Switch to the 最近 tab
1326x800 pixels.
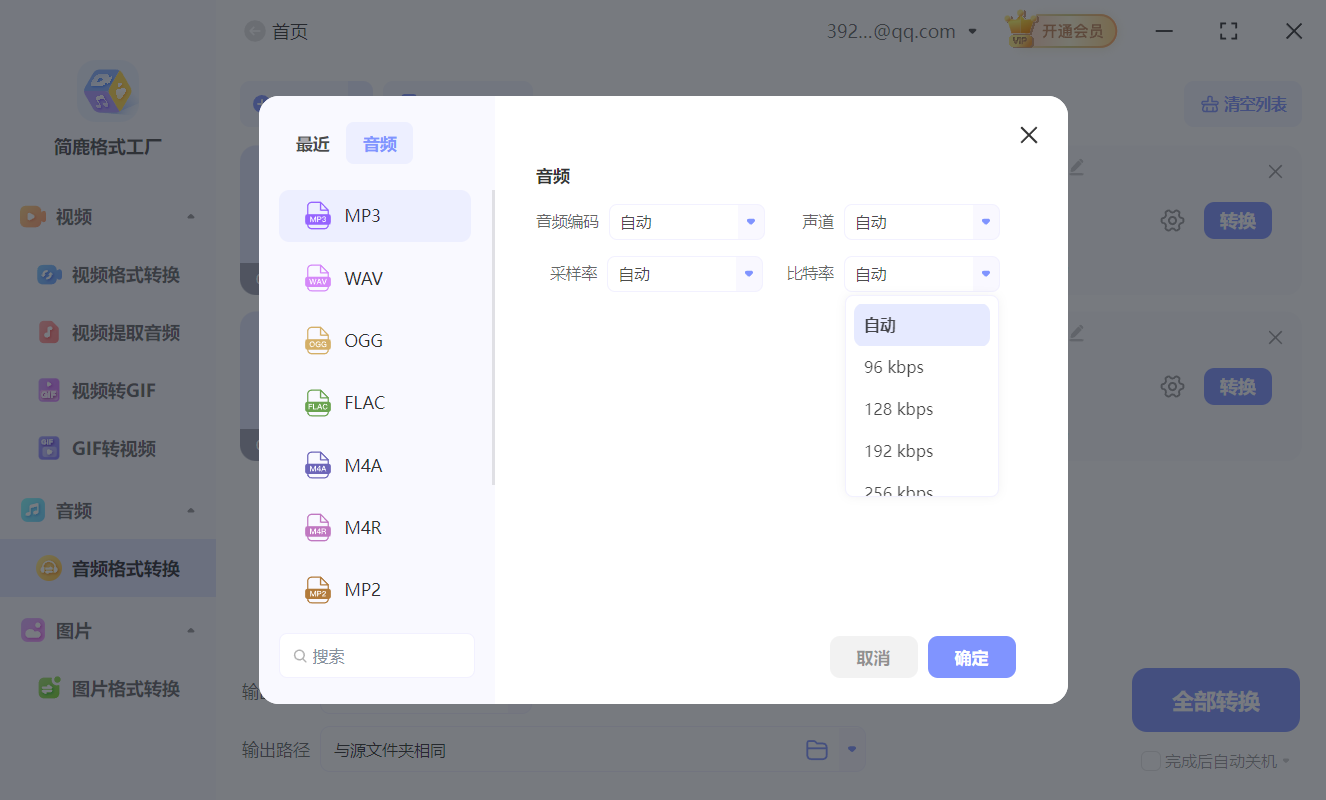point(311,143)
